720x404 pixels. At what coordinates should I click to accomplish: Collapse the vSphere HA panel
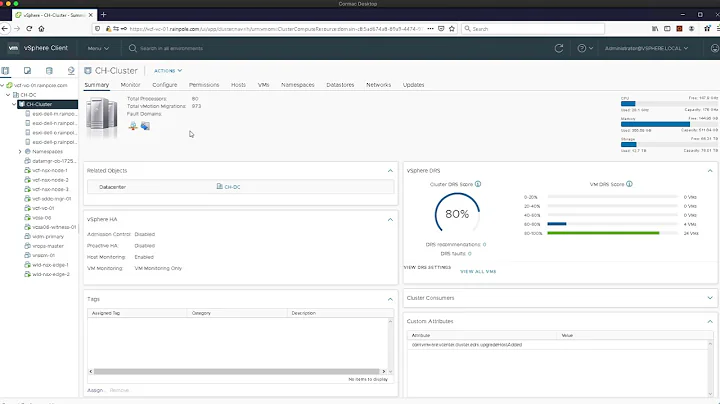point(390,219)
